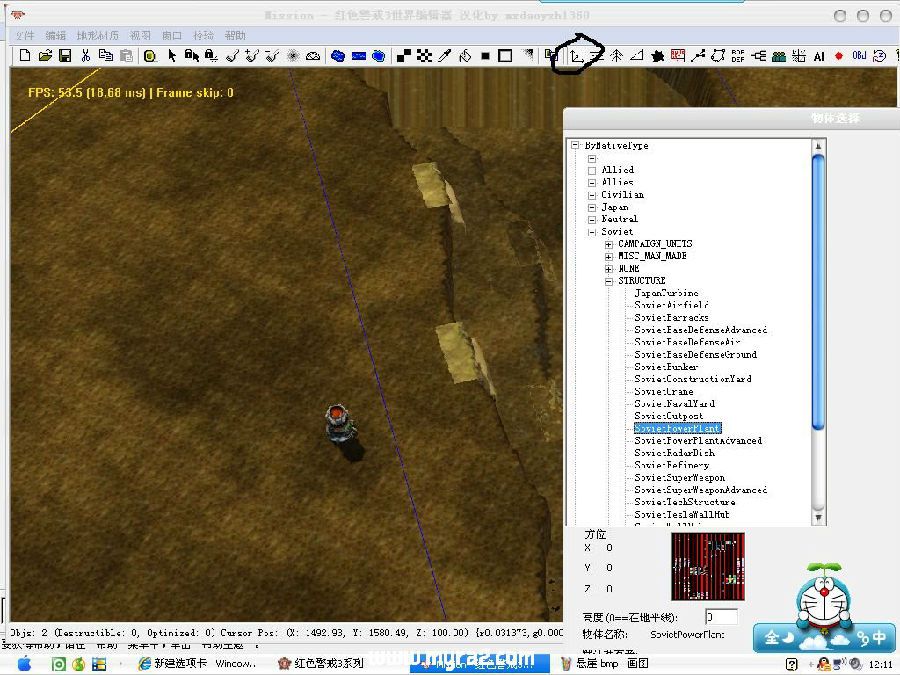Image resolution: width=900 pixels, height=675 pixels.
Task: Click the blue round blob toolbar icon
Action: (x=378, y=56)
